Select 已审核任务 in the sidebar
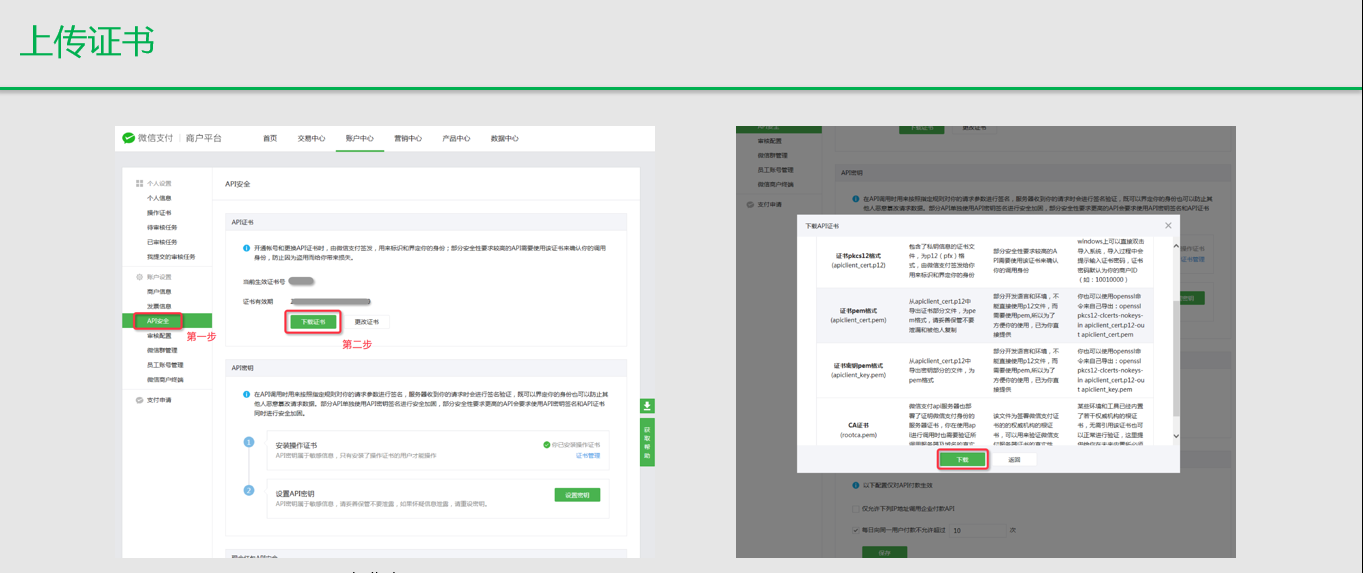 tap(162, 241)
